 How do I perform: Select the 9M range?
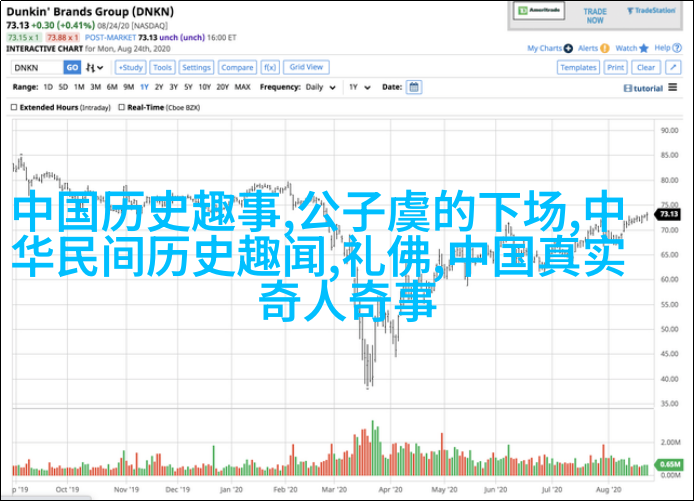click(129, 87)
